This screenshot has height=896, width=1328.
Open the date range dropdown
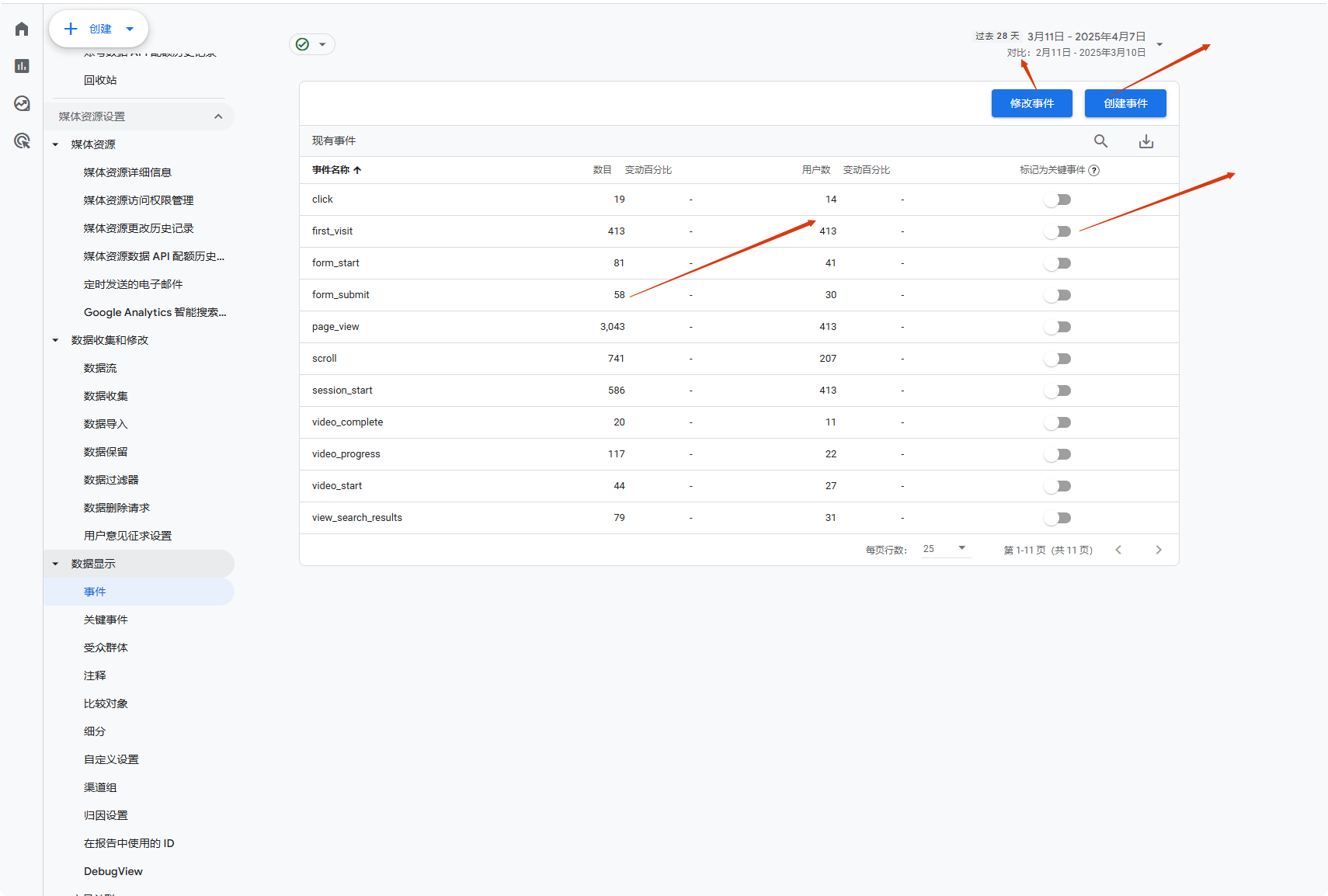tap(1159, 44)
